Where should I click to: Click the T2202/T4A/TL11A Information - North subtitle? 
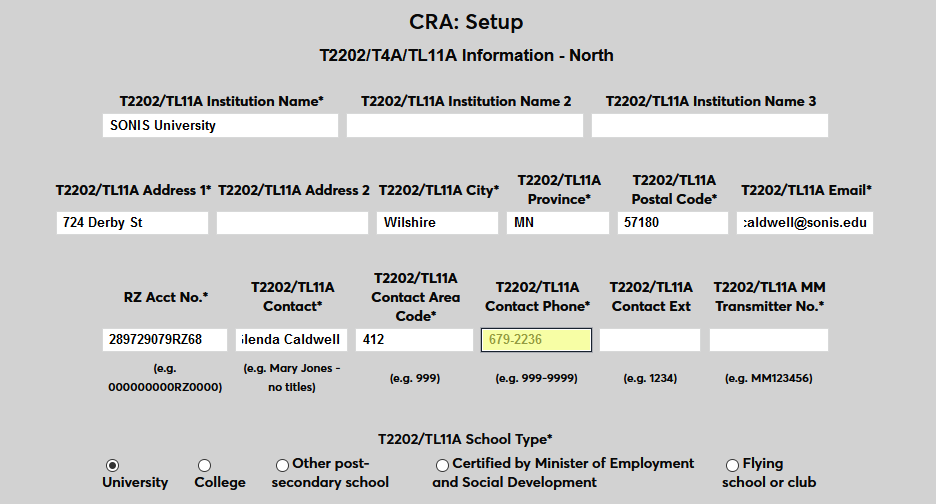466,56
